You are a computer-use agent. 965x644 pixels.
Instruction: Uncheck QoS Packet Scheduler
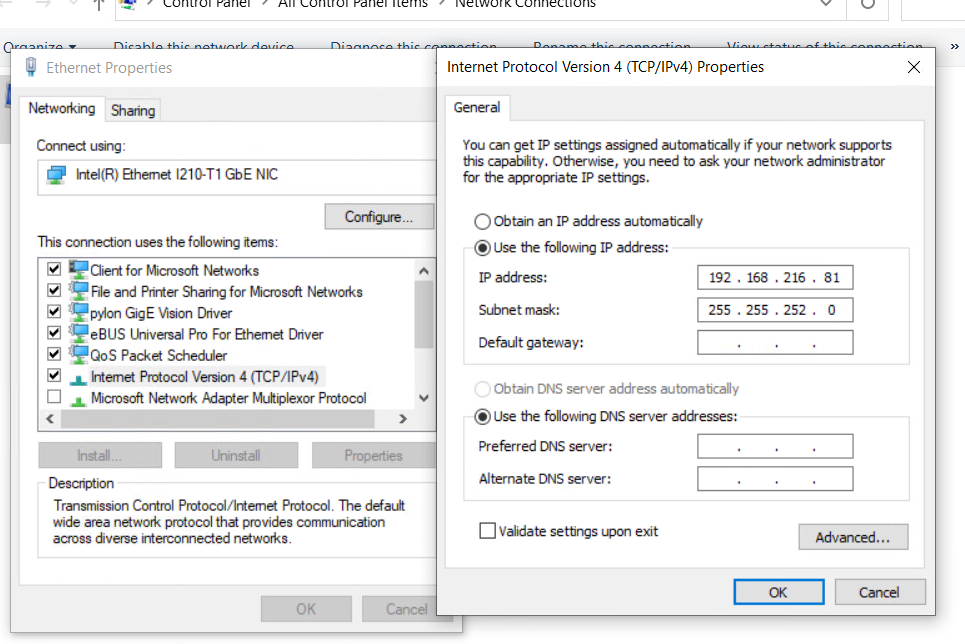click(x=54, y=354)
